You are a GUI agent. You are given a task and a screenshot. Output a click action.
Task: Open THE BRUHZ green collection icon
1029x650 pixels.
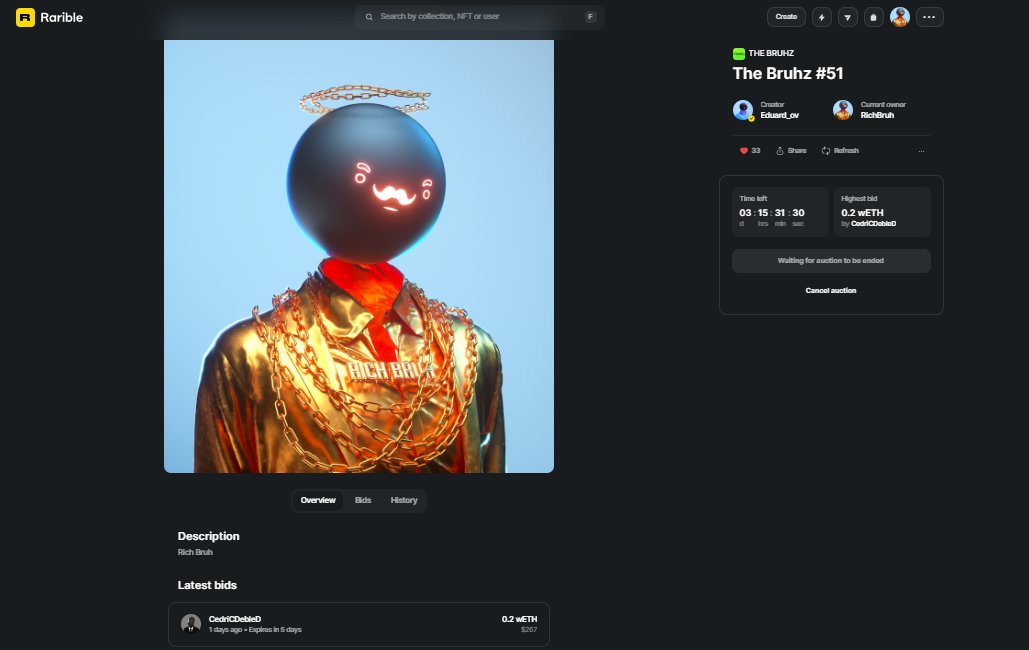point(738,53)
